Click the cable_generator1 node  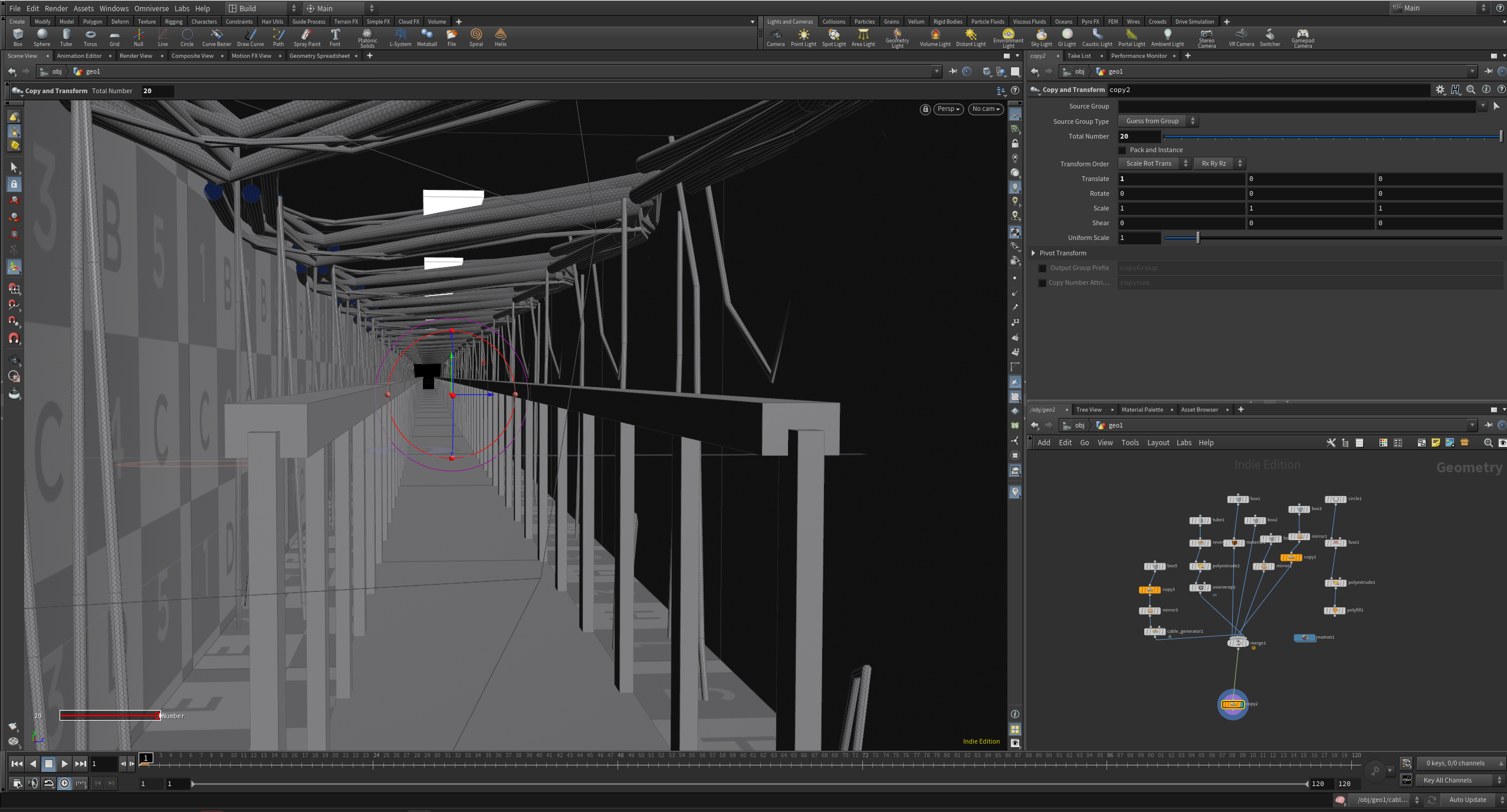(1155, 632)
